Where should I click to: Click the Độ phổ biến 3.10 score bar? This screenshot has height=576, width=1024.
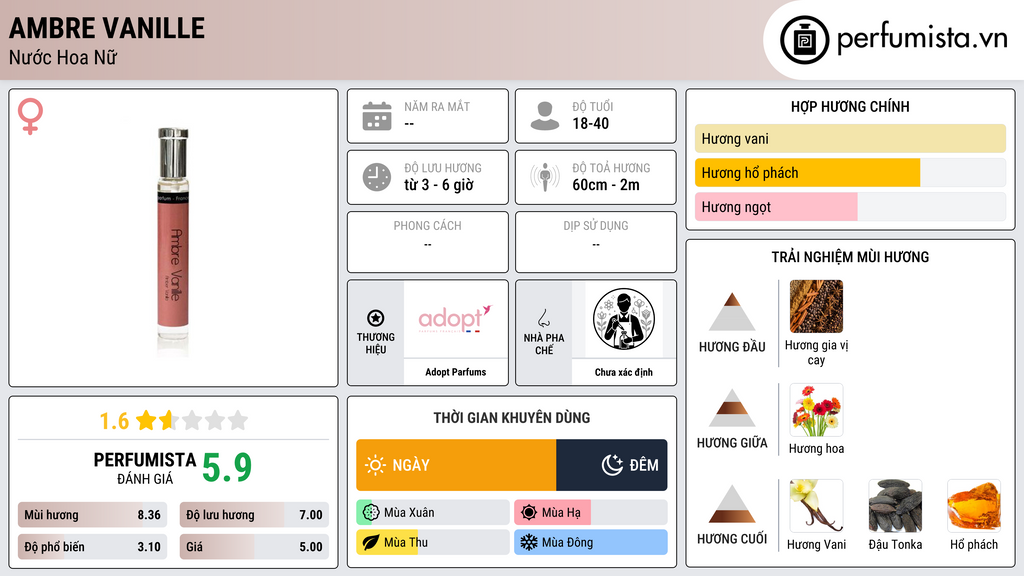coord(93,547)
